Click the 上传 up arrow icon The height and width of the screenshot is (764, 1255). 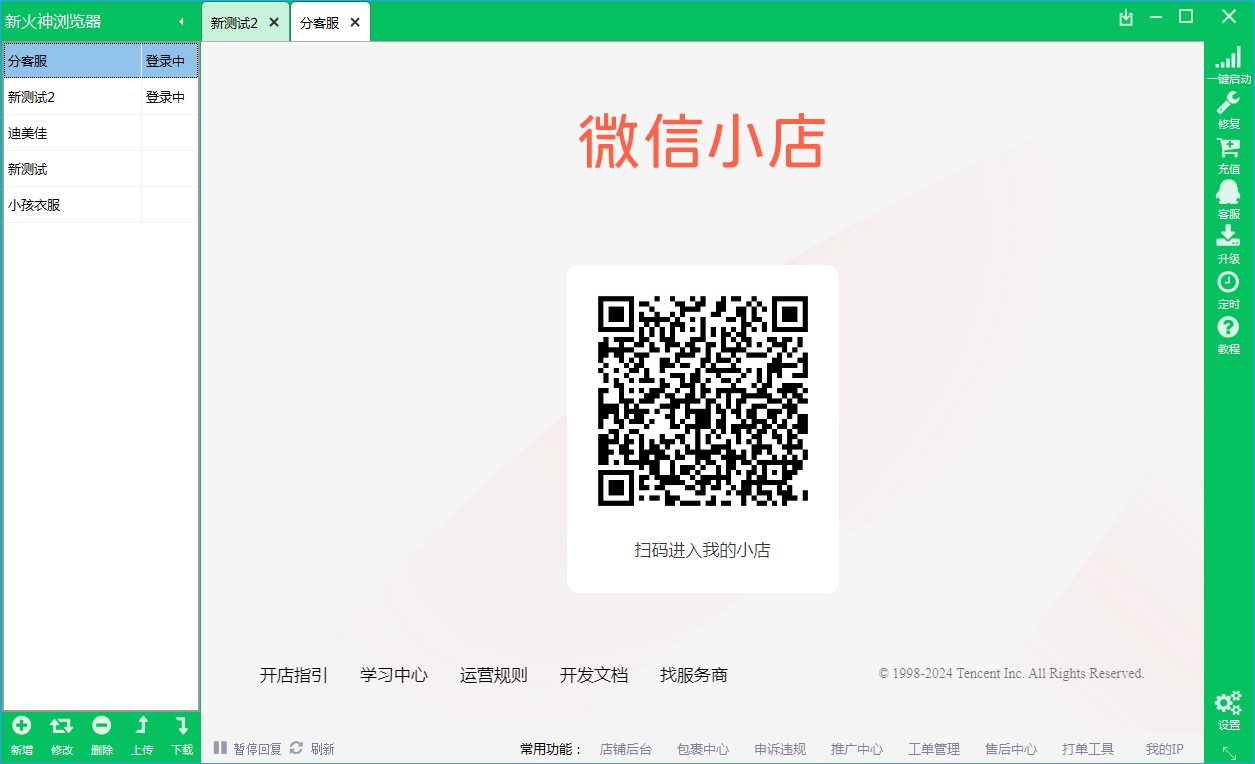pos(142,726)
